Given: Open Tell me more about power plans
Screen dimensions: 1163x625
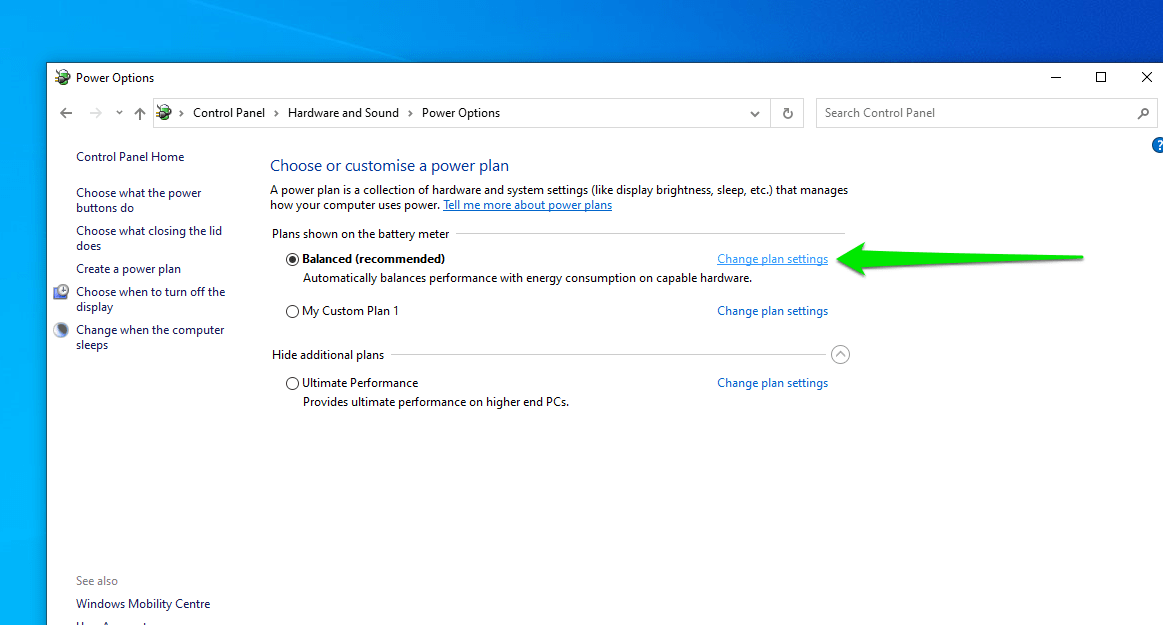Looking at the screenshot, I should 527,205.
